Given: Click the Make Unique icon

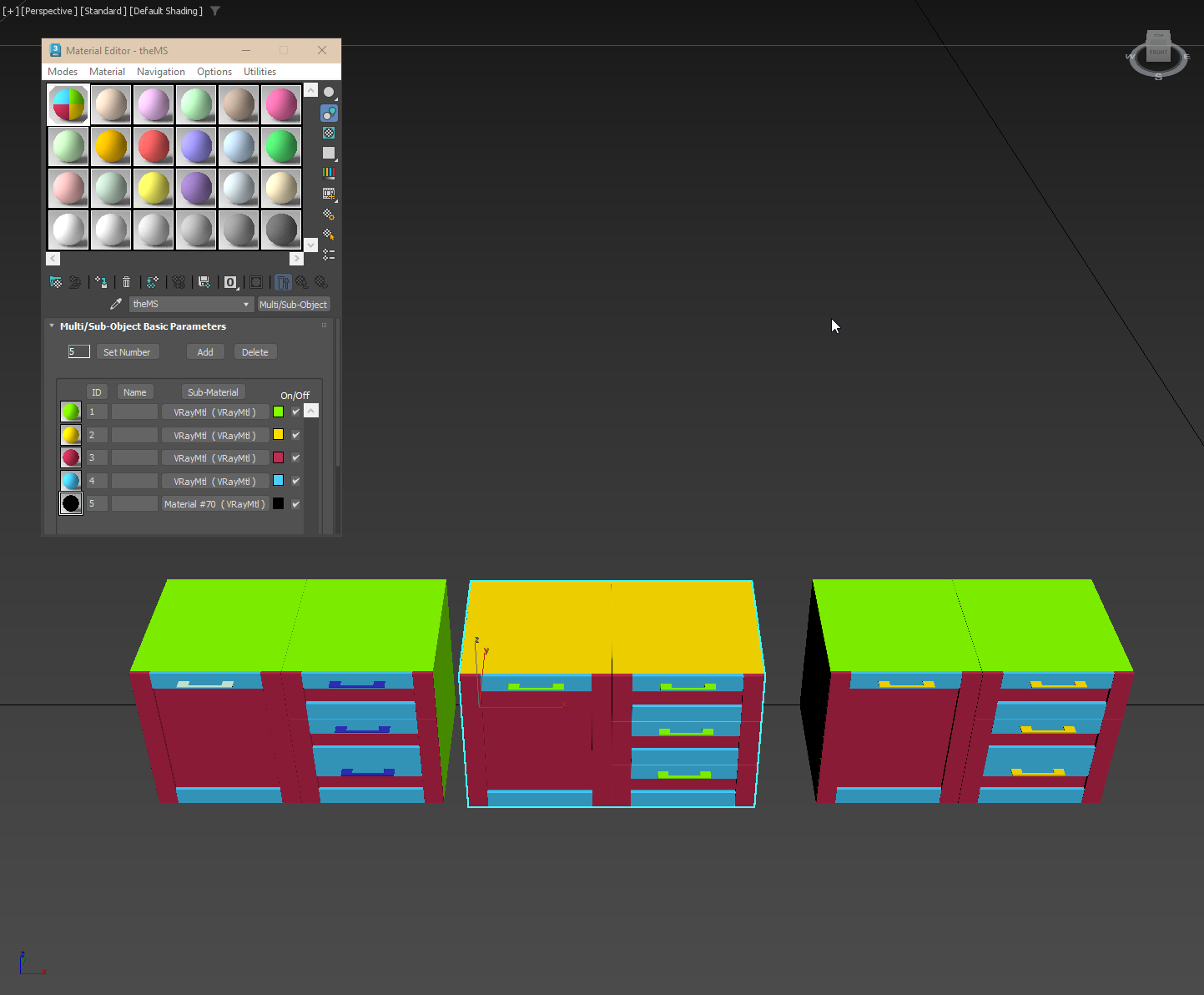Looking at the screenshot, I should coord(179,282).
